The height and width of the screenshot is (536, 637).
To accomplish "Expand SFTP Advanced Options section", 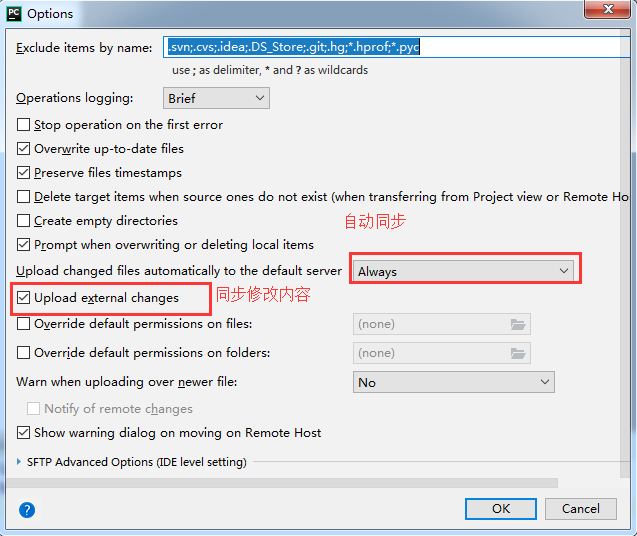I will click(x=19, y=462).
